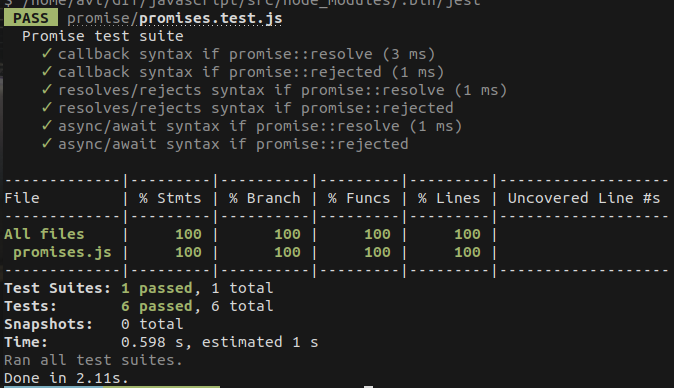Click the '% Funcs' column header
Viewport: 674px width, 388px height.
tap(359, 198)
